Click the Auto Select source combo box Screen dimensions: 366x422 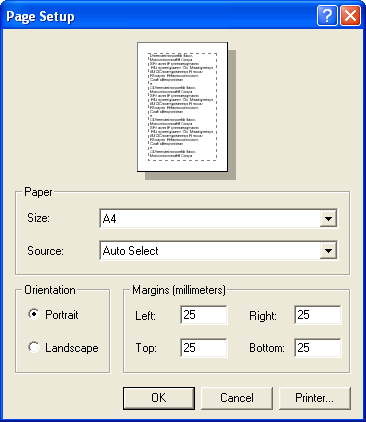coord(219,251)
